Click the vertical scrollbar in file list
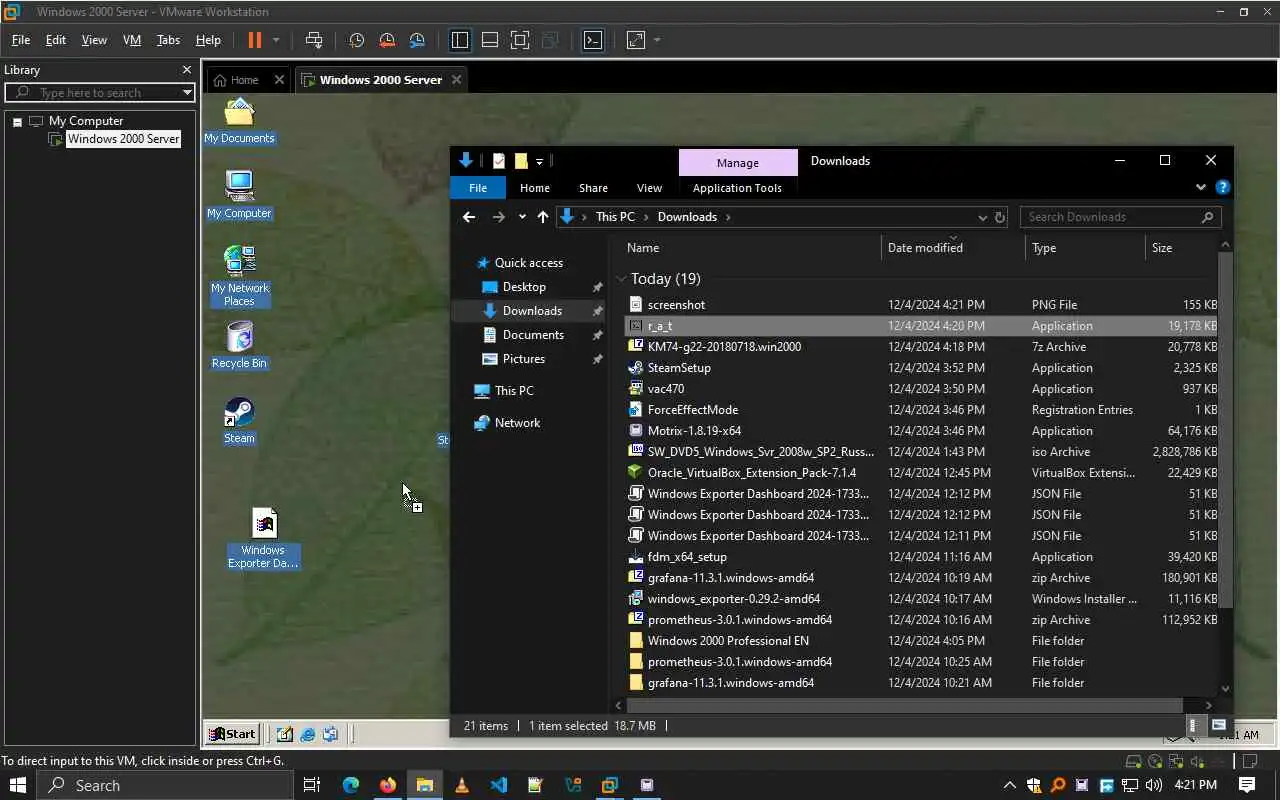The height and width of the screenshot is (800, 1280). (1226, 430)
